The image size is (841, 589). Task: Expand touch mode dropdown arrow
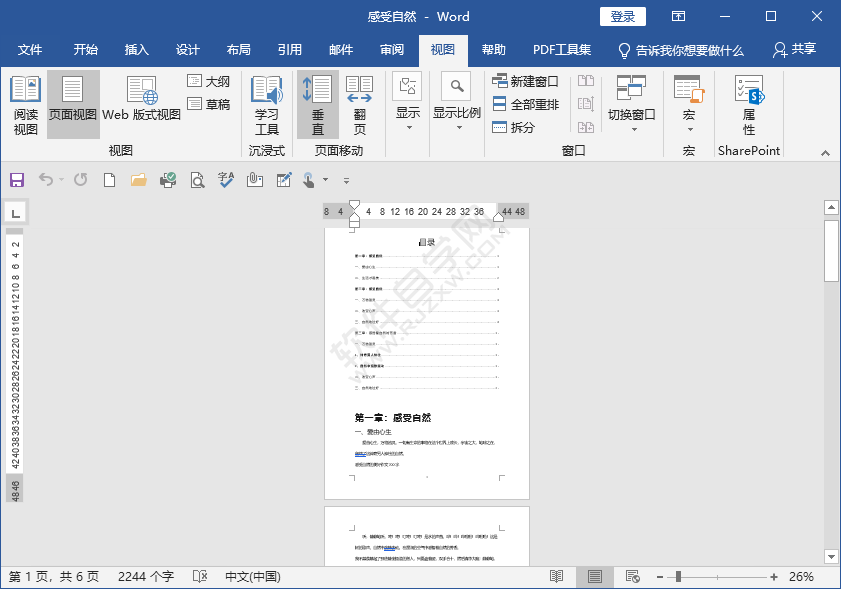tap(326, 180)
